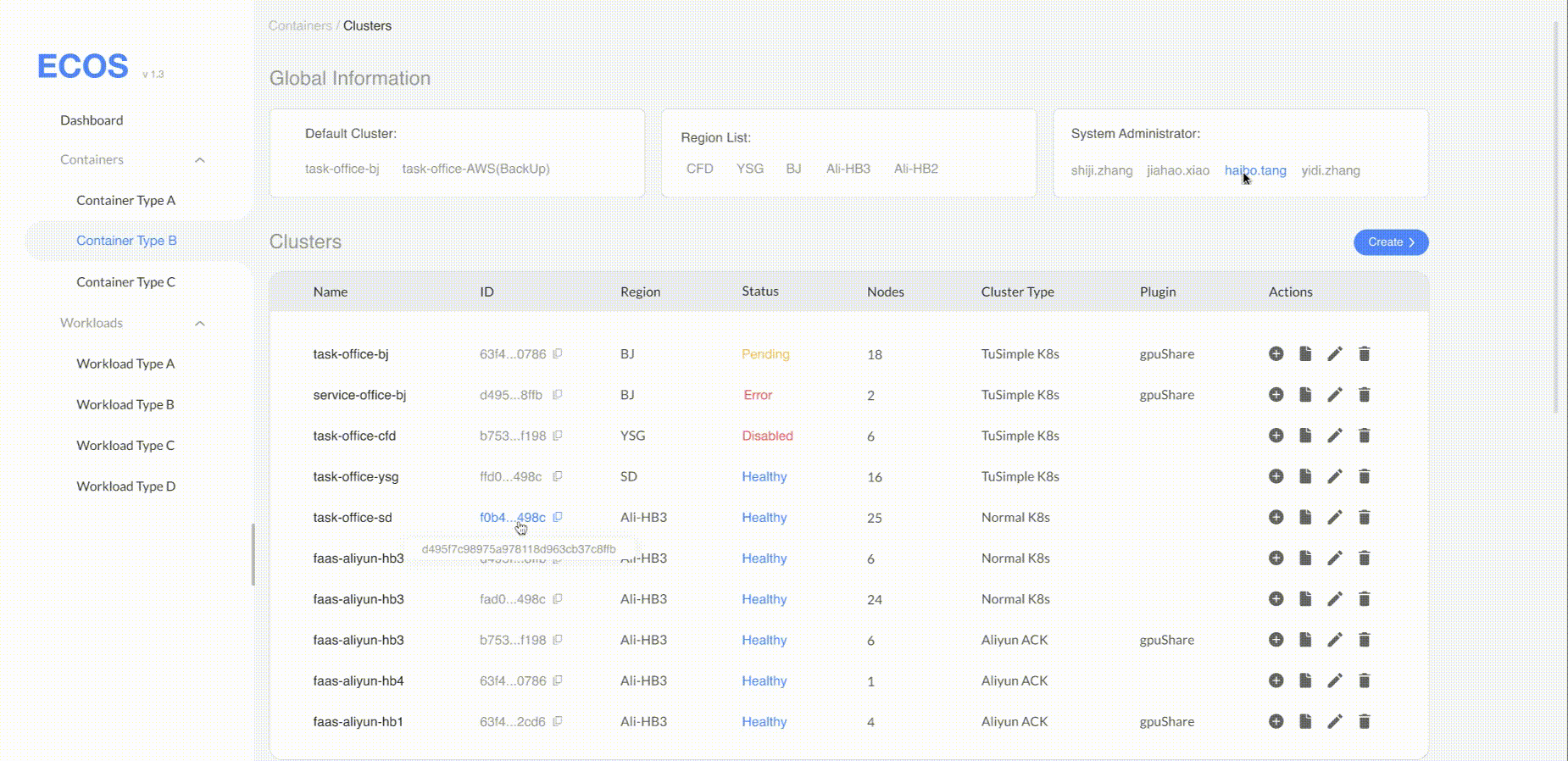Select the CFD region

click(x=700, y=169)
